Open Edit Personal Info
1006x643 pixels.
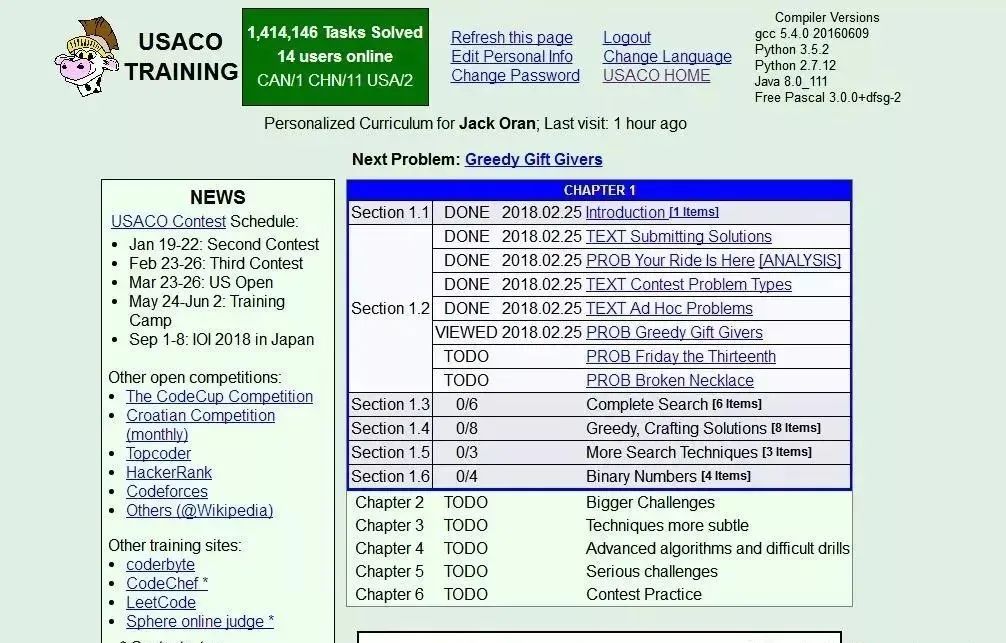pos(511,56)
